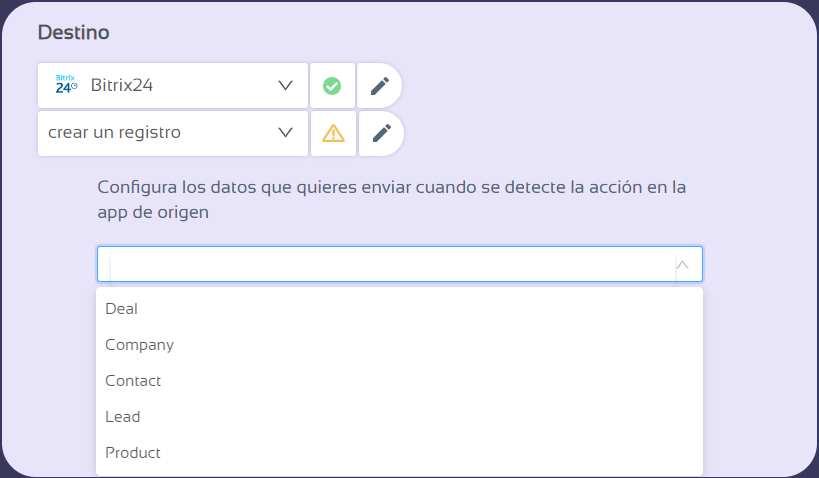Click the Destino section heading
Image resolution: width=819 pixels, height=478 pixels.
pyautogui.click(x=73, y=32)
